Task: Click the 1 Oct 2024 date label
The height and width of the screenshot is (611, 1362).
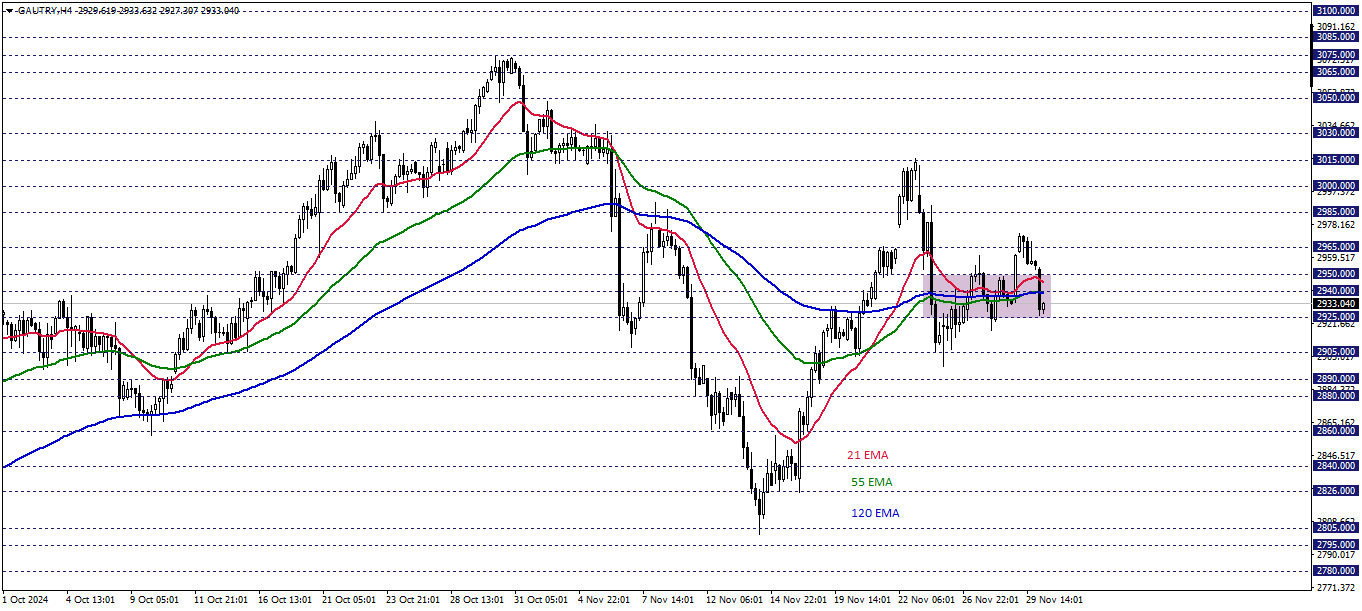Action: (25, 600)
